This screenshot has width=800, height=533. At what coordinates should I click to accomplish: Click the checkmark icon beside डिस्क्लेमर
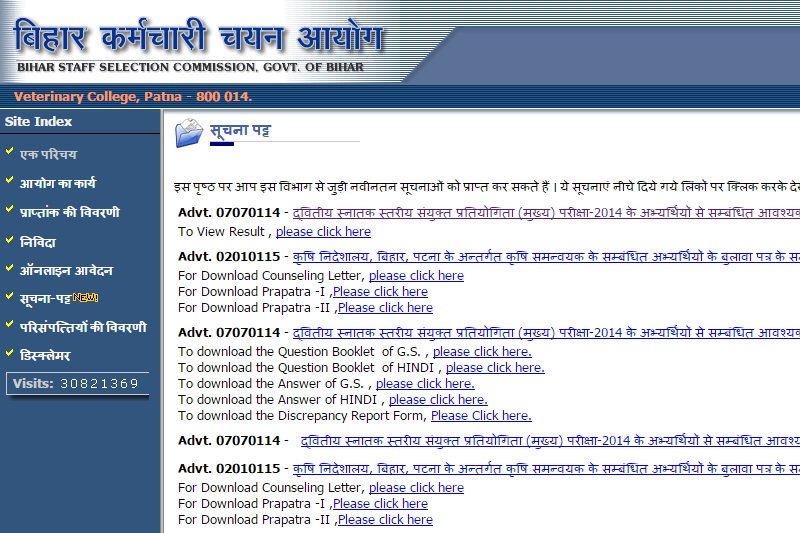click(9, 354)
